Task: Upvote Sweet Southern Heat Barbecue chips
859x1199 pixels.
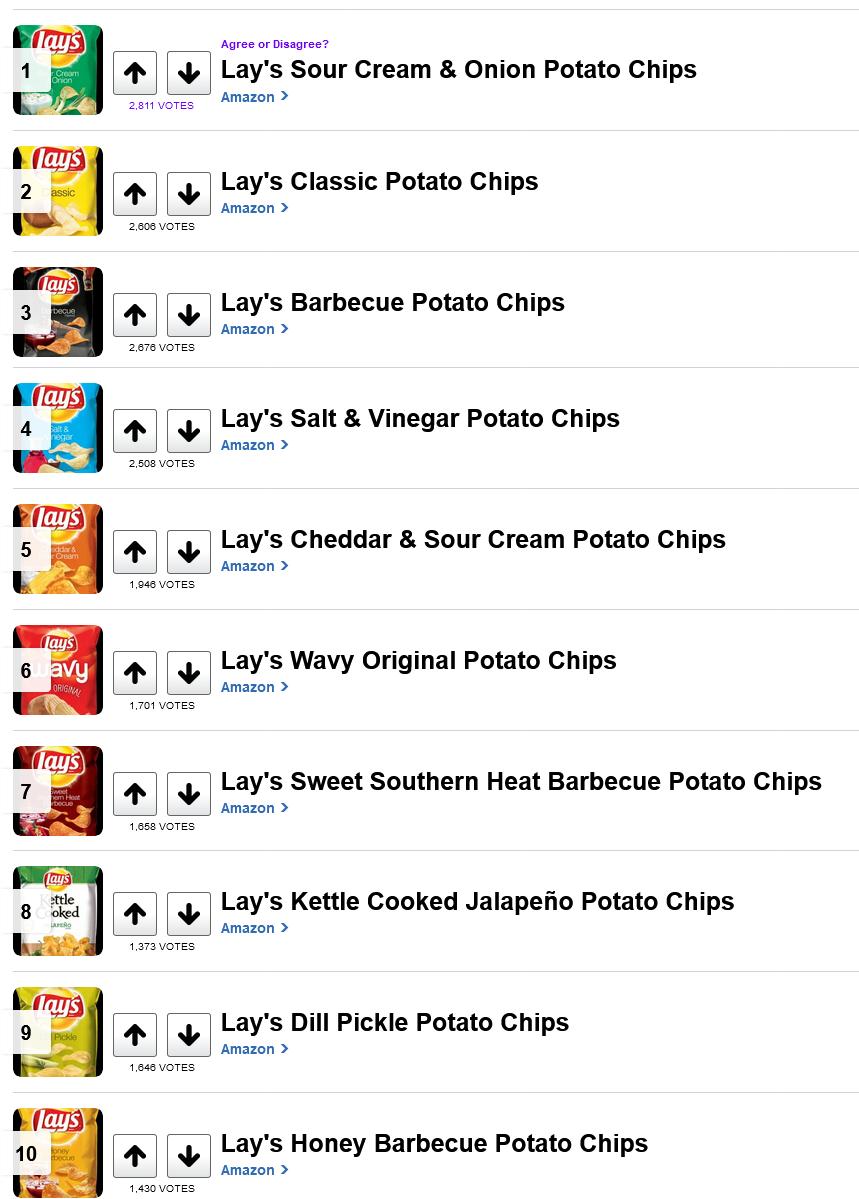Action: (x=135, y=794)
